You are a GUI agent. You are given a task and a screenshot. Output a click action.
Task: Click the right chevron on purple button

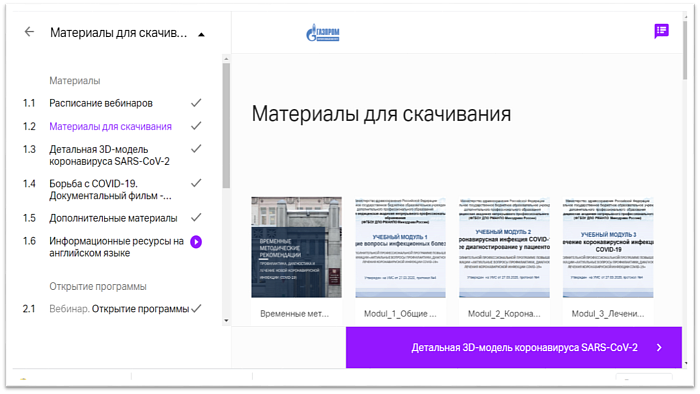point(659,348)
